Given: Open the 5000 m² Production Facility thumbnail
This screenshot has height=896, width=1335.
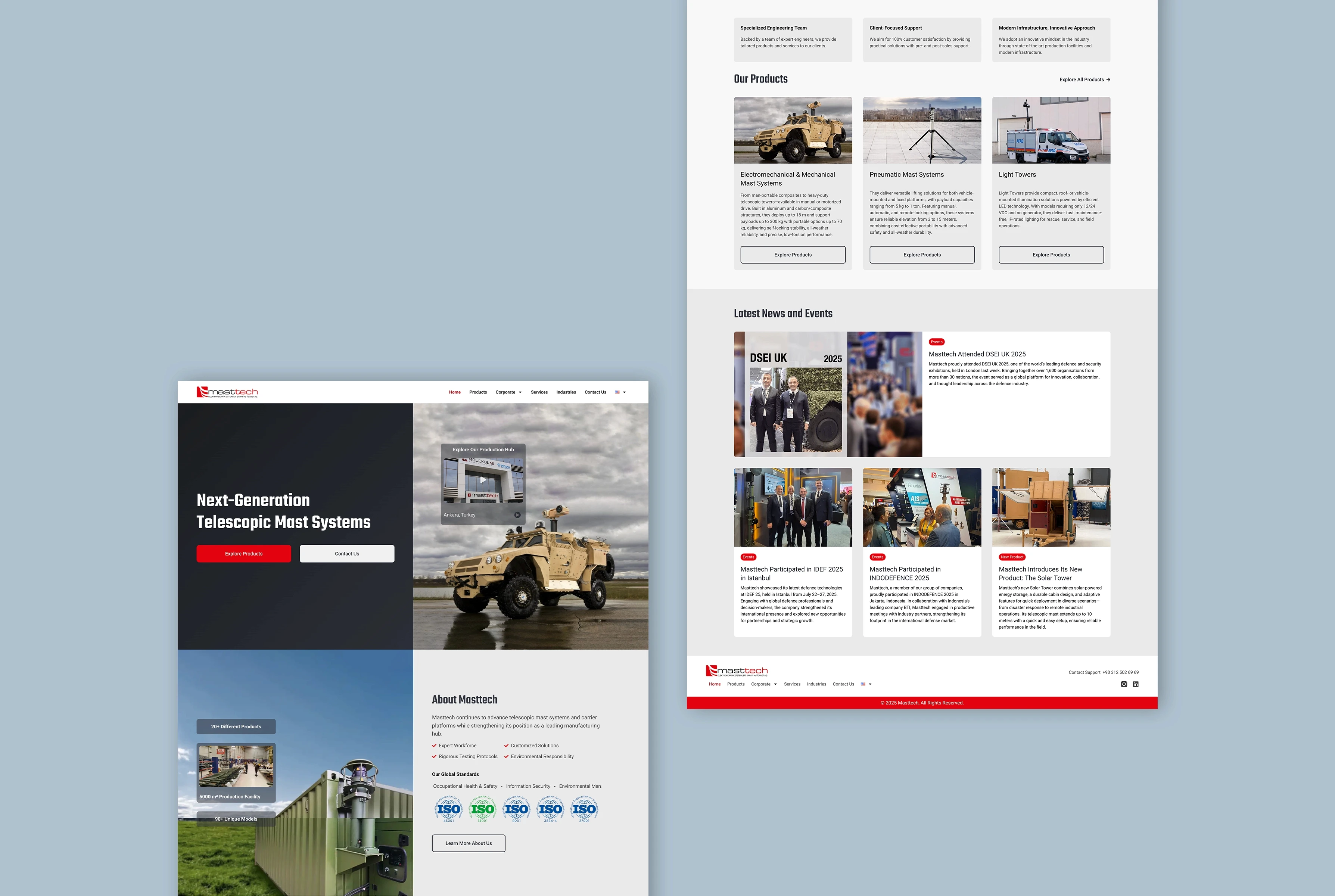Looking at the screenshot, I should click(x=236, y=767).
